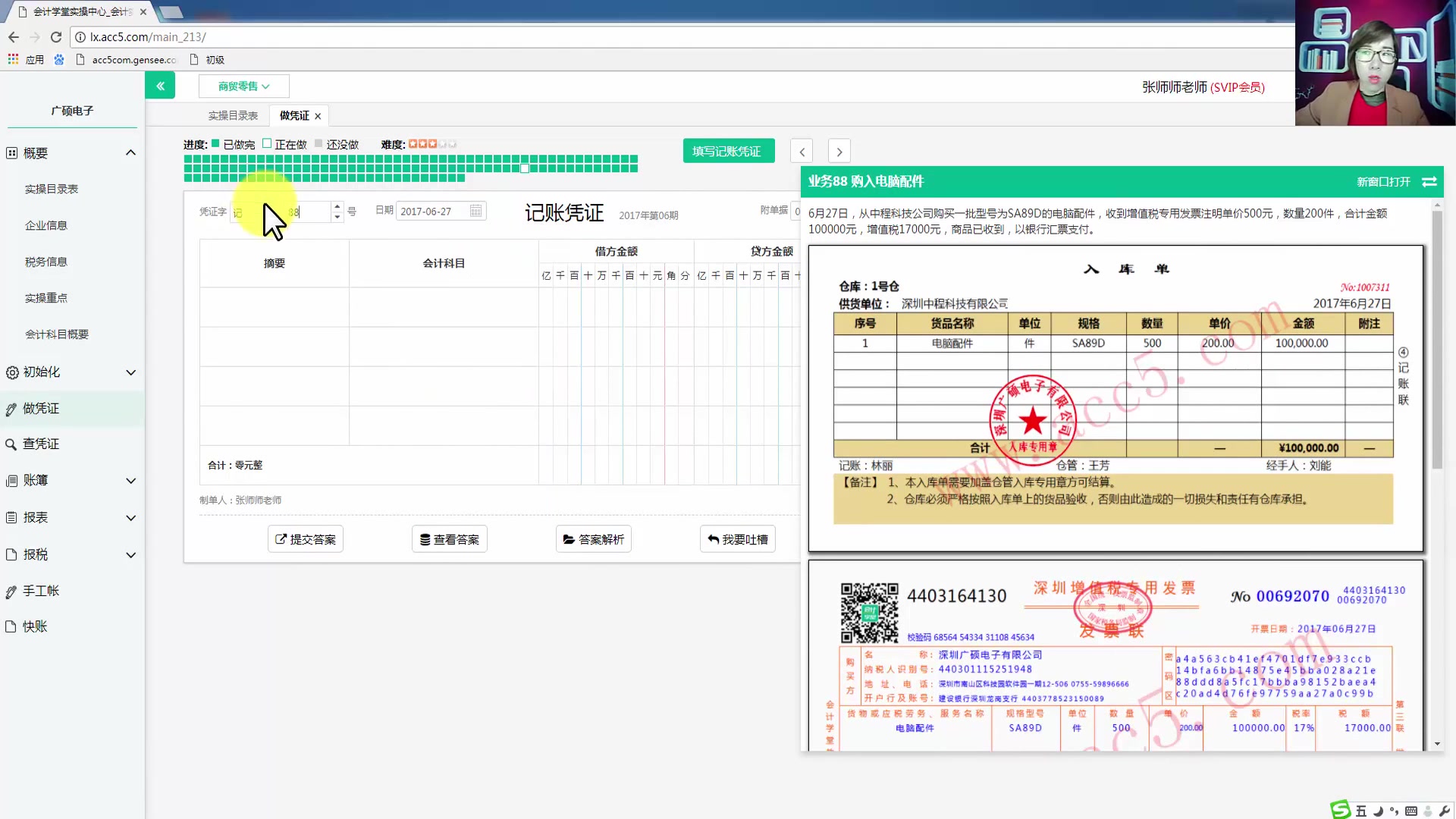Go to previous task arrow
The width and height of the screenshot is (1456, 819).
click(802, 151)
